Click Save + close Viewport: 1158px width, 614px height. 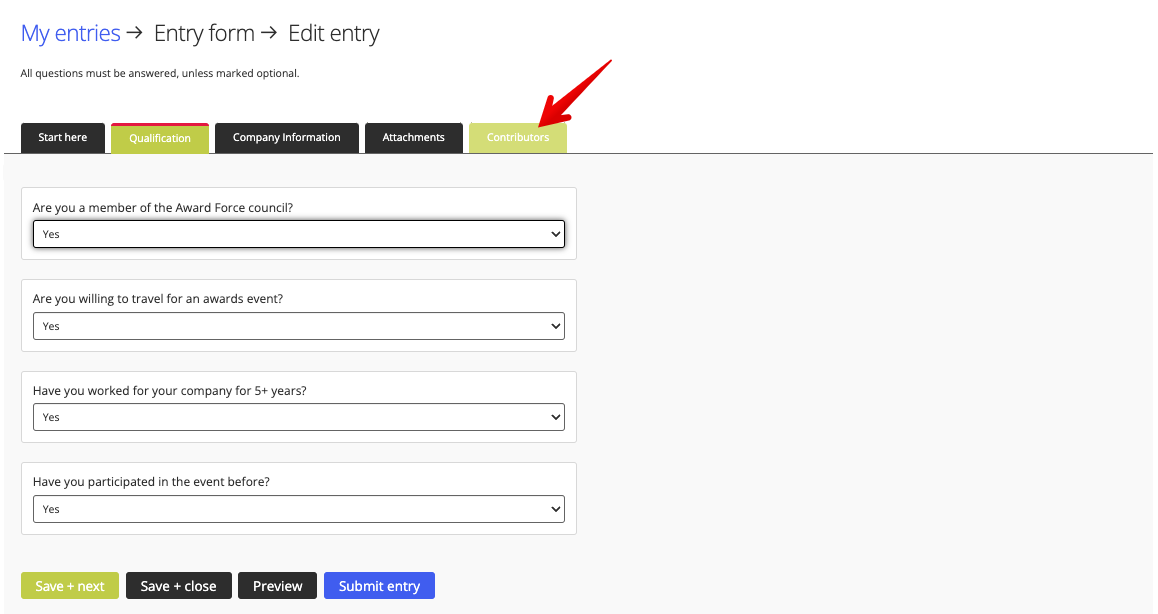coord(178,585)
